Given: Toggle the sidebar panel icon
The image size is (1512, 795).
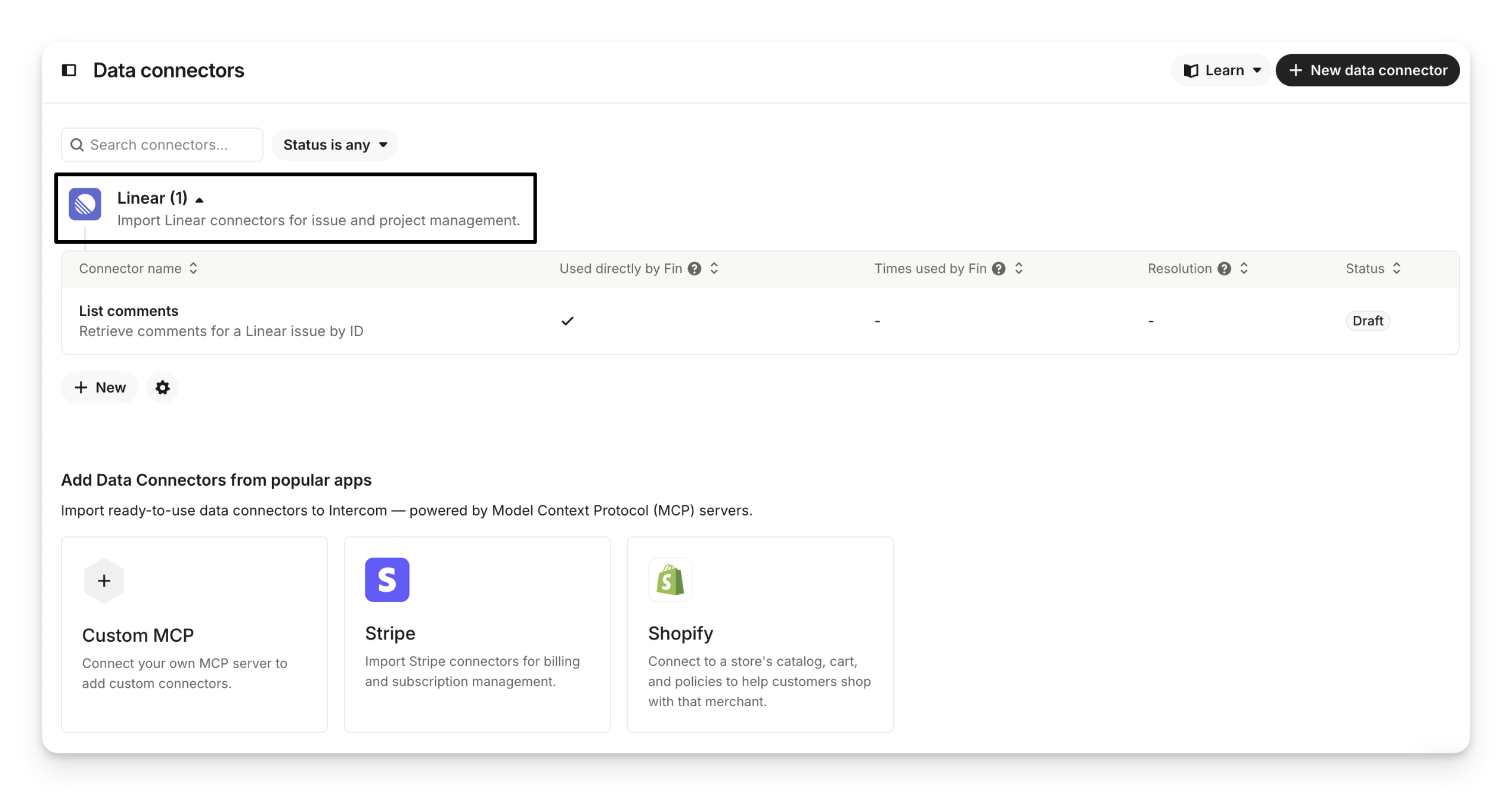Looking at the screenshot, I should click(x=69, y=70).
